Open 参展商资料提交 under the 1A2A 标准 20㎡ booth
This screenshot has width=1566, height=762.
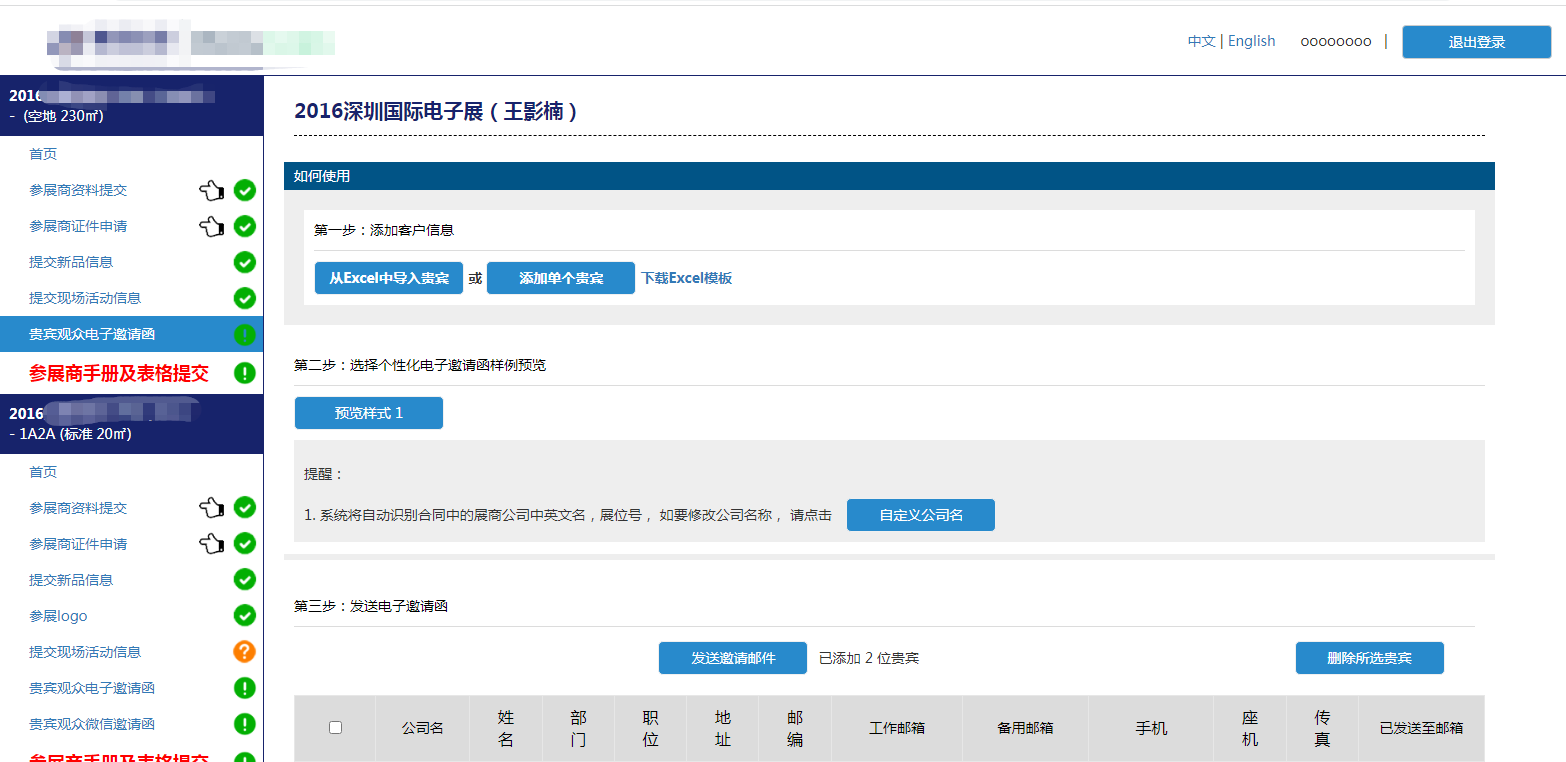tap(78, 508)
